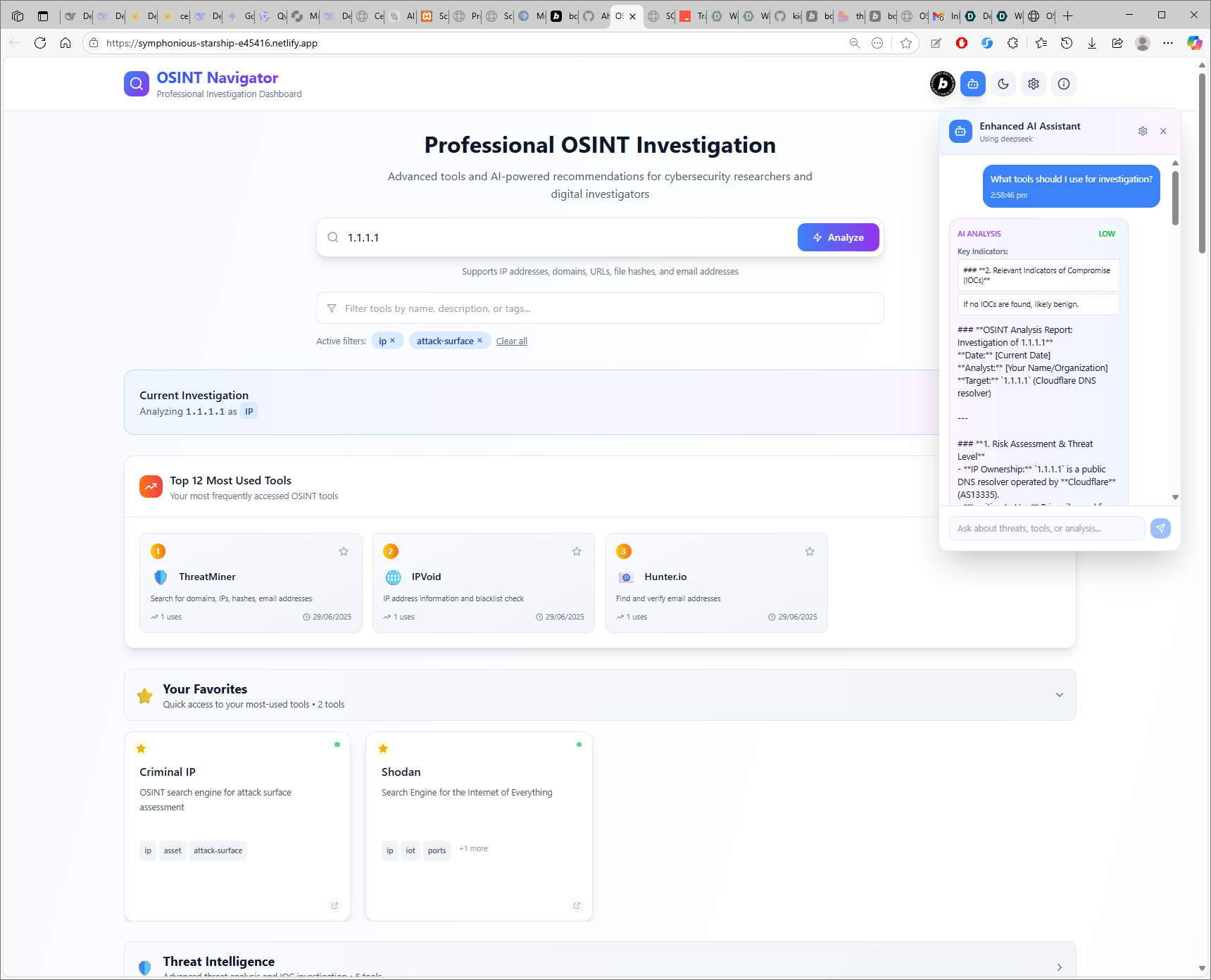Remove the 'ip' active filter

(392, 341)
